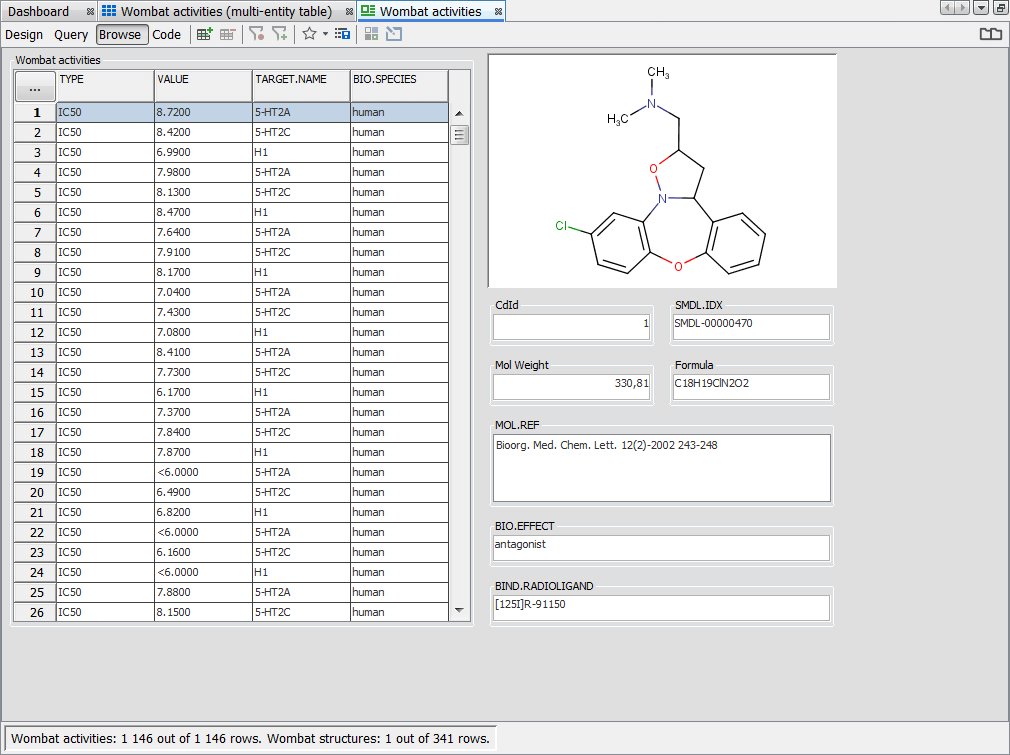
Task: Click the scroll down arrow of the table
Action: [x=460, y=610]
